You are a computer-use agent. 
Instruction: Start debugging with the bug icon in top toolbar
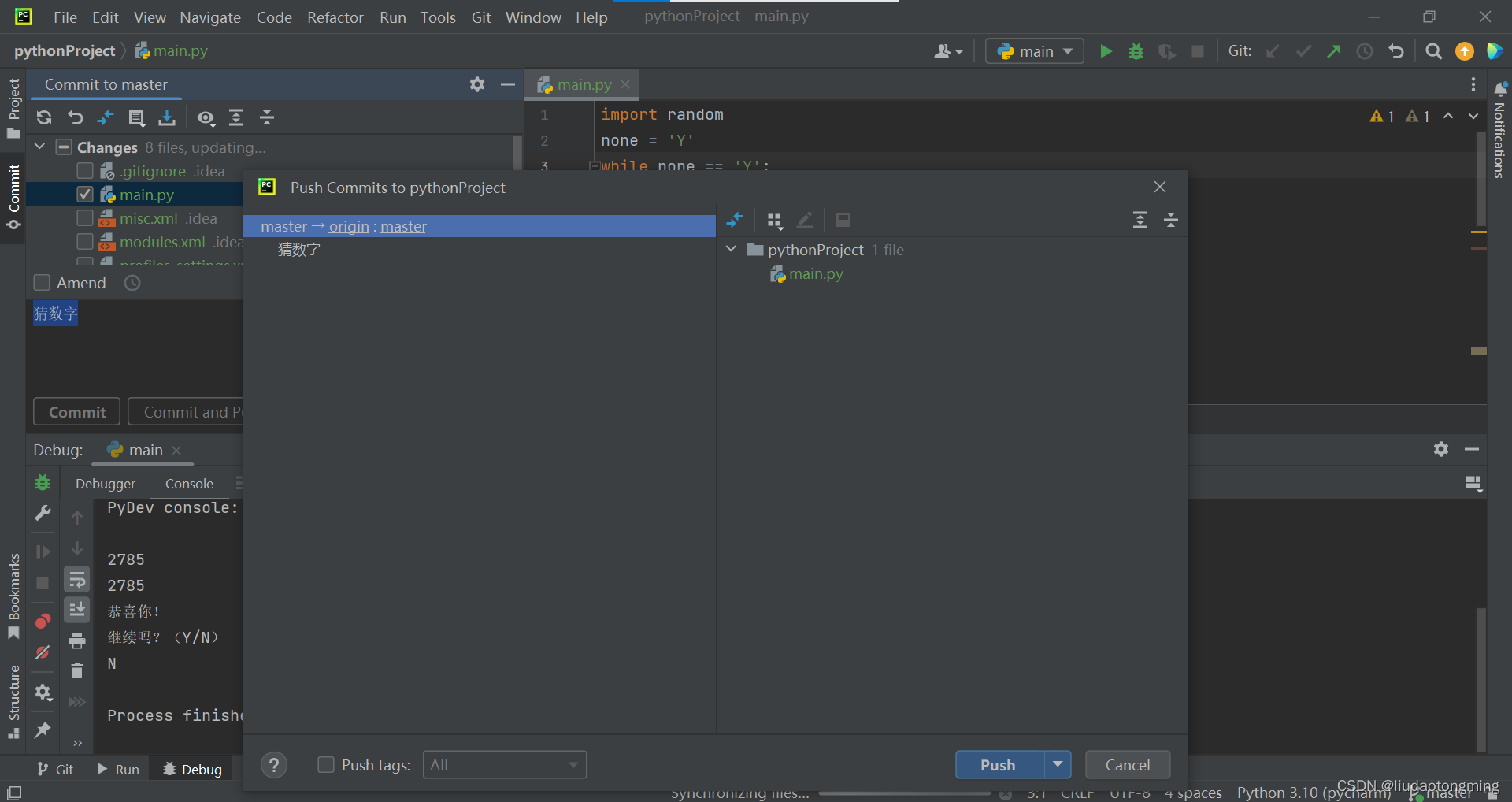[x=1136, y=51]
